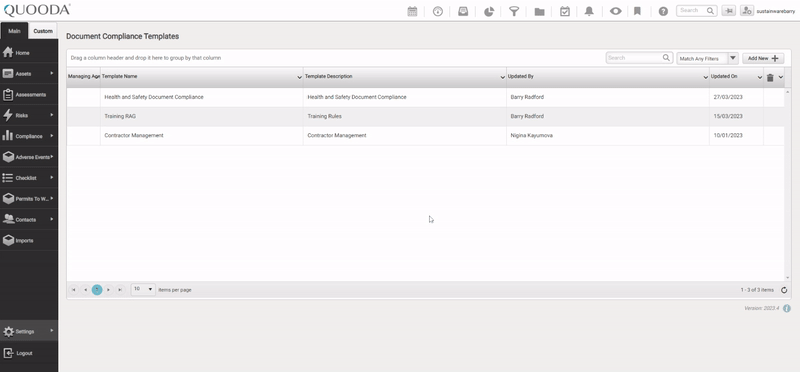Open Imports in the sidebar

[29, 240]
